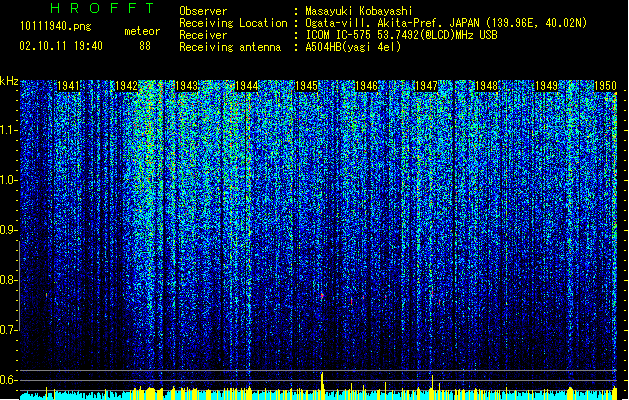Viewport: 629px width, 400px height.
Task: Click the meteor count 88
Action: coord(145,46)
